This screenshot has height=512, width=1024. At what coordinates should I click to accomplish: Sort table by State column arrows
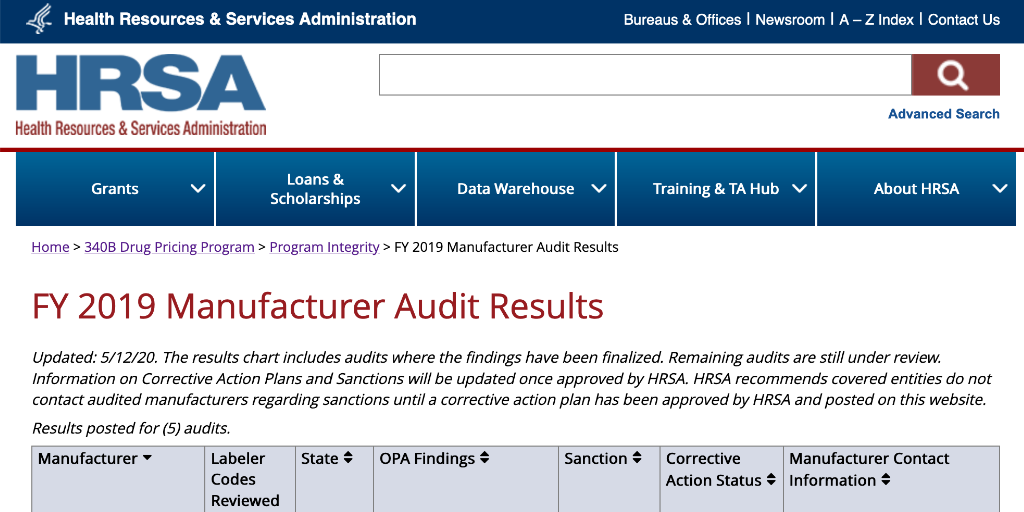tap(348, 458)
